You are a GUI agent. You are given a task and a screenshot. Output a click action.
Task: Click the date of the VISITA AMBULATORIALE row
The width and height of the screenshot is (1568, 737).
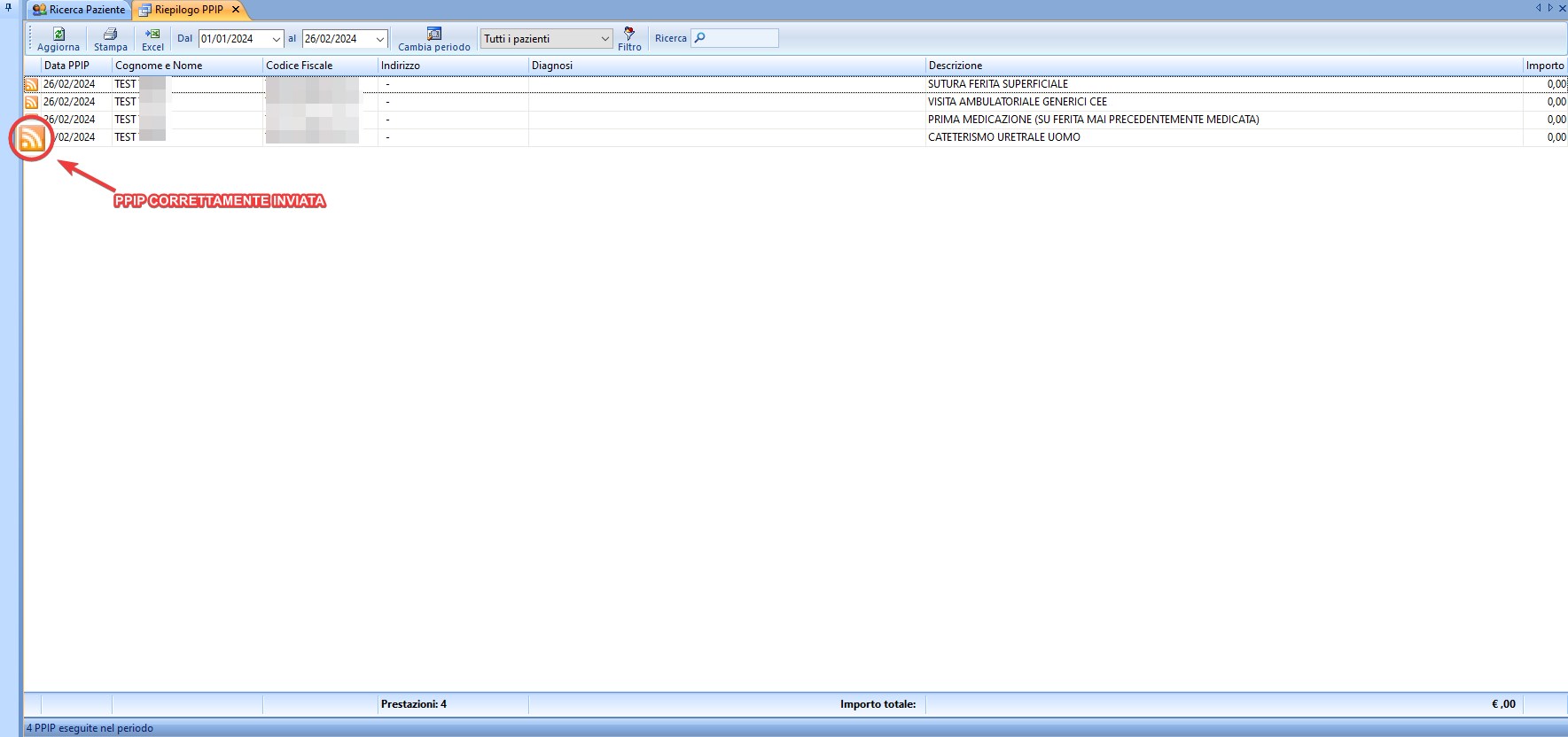point(69,102)
